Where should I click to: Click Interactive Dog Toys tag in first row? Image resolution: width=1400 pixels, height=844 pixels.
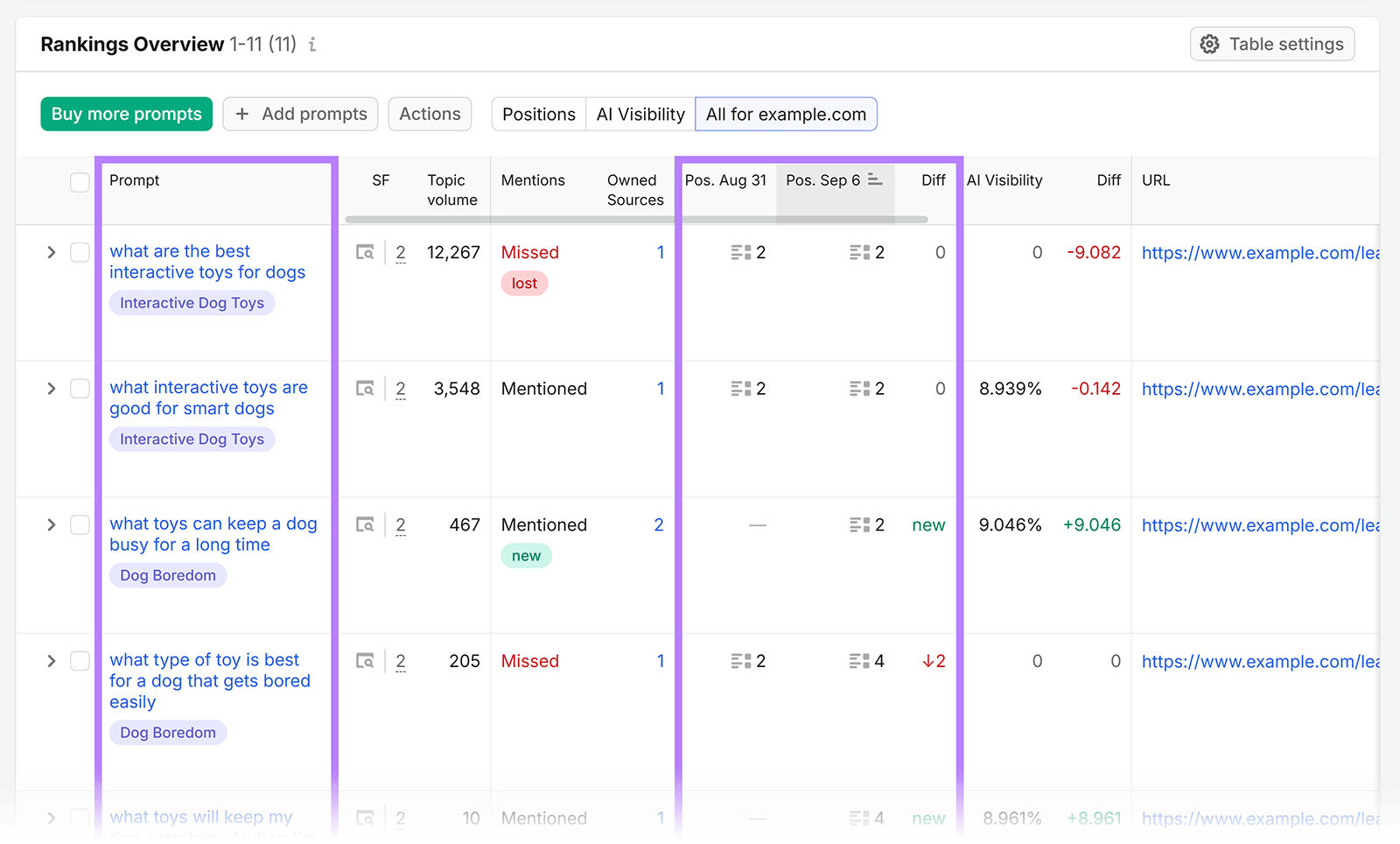(192, 303)
